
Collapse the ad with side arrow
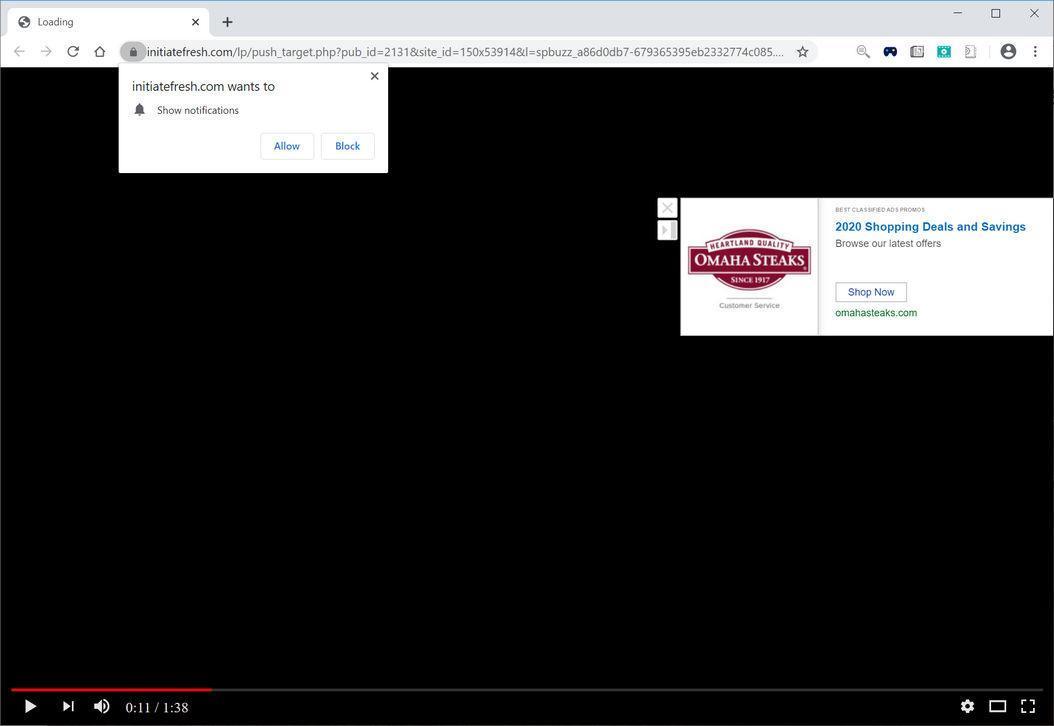point(667,231)
